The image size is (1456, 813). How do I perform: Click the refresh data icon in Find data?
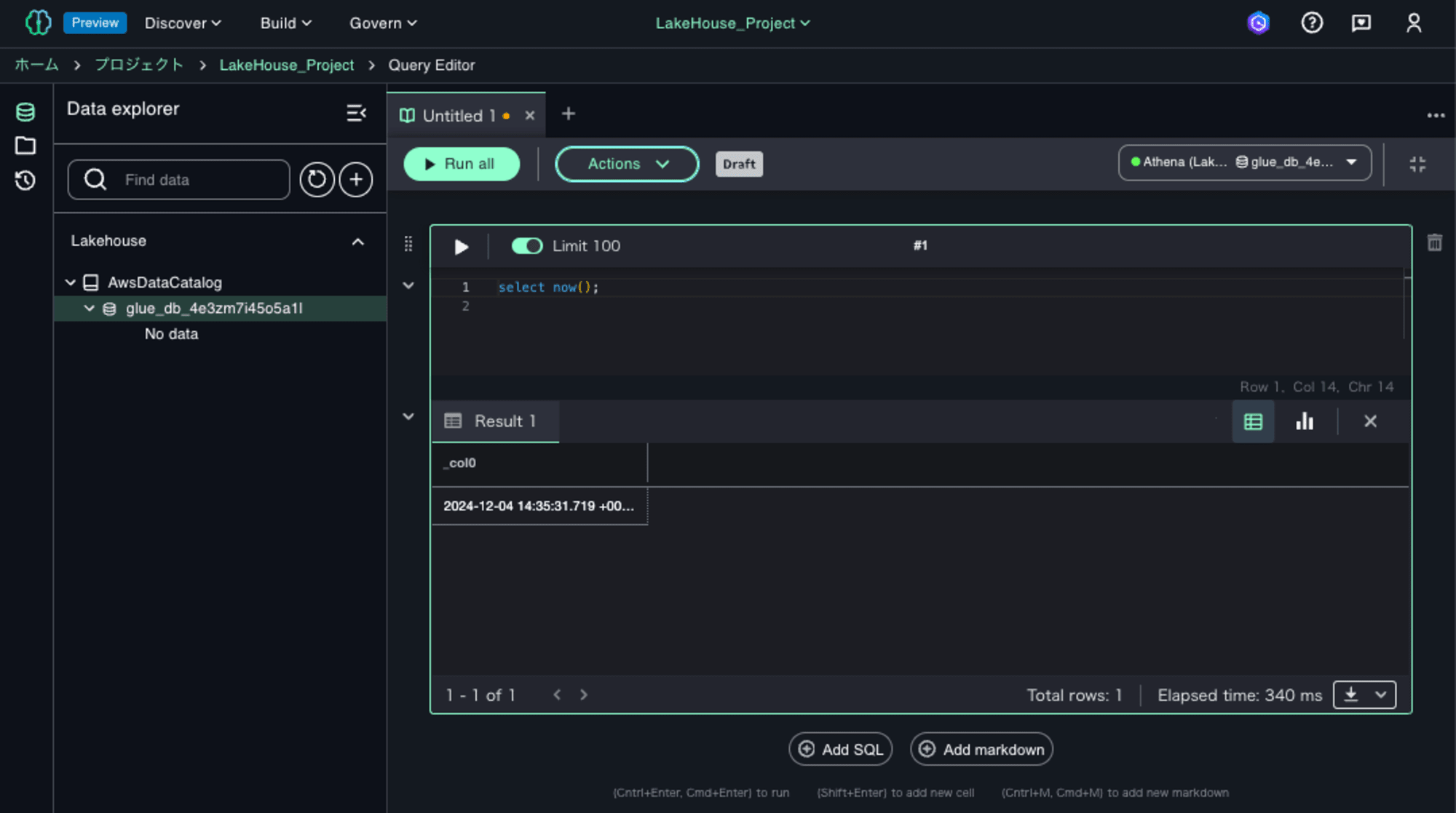click(x=318, y=179)
